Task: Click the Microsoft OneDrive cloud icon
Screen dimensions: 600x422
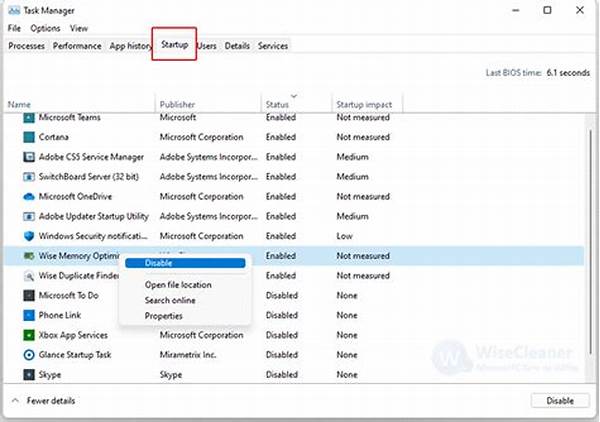Action: pos(29,197)
